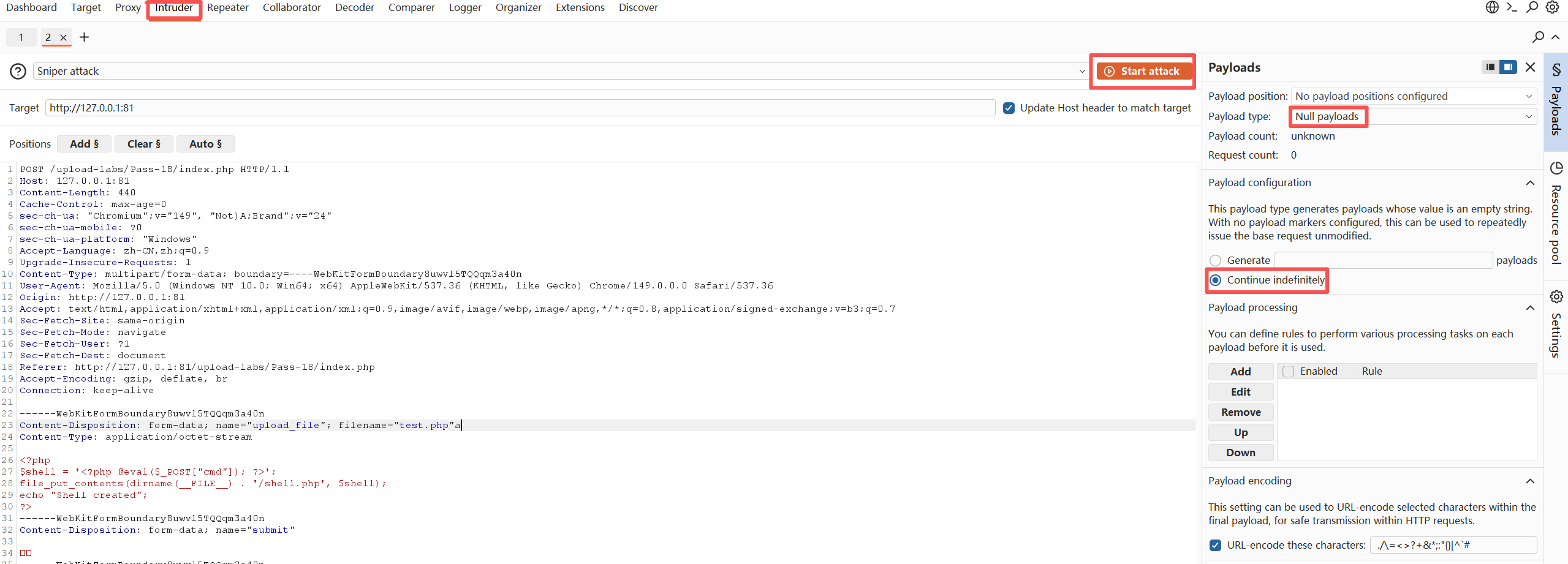
Task: Select Intruder attack tab 1
Action: tap(21, 37)
